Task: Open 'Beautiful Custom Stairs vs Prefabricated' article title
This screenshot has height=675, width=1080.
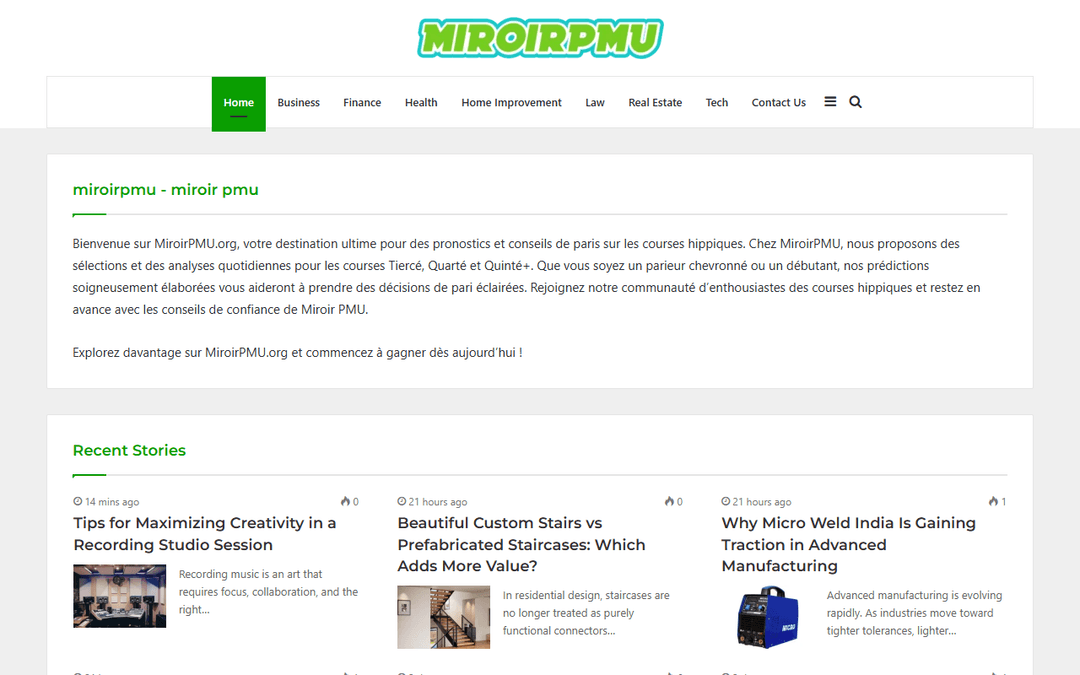Action: tap(521, 544)
